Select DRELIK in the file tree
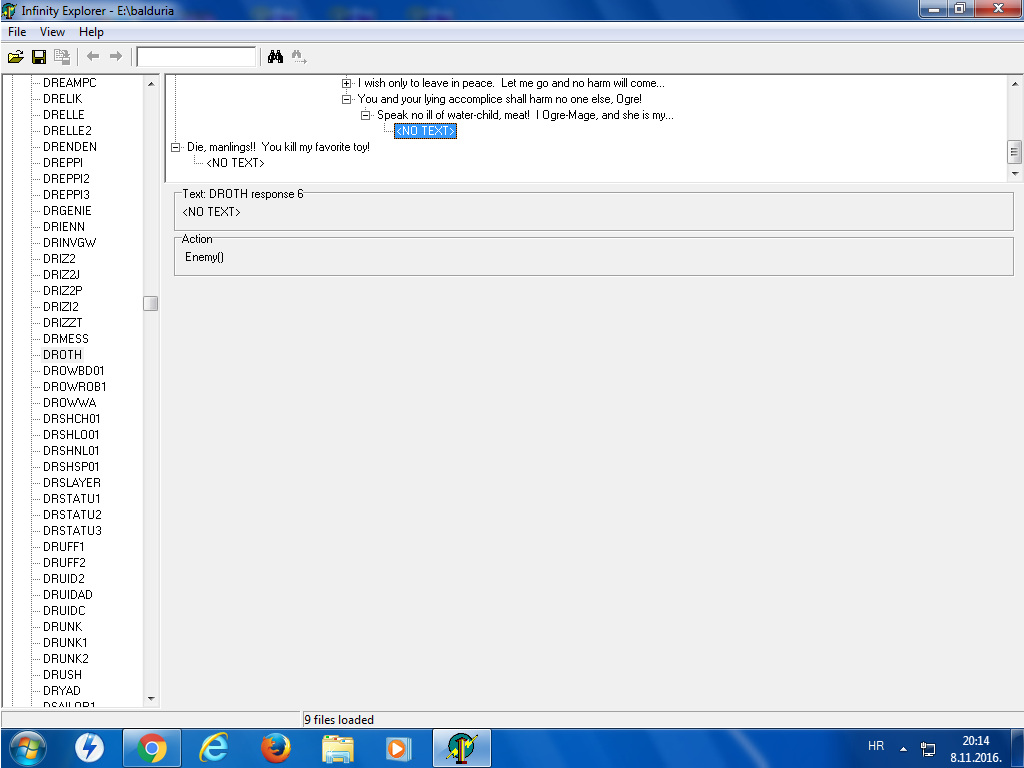Screen dimensions: 1024x768 point(63,99)
